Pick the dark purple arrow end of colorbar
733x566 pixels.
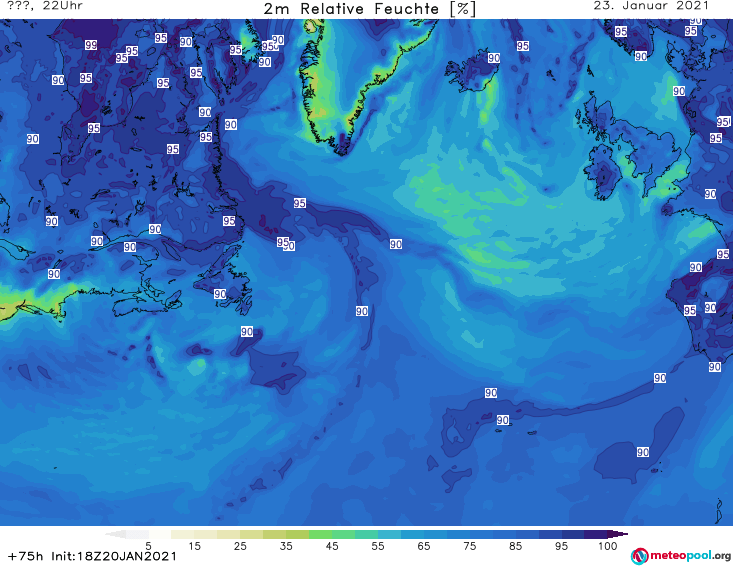pyautogui.click(x=618, y=534)
